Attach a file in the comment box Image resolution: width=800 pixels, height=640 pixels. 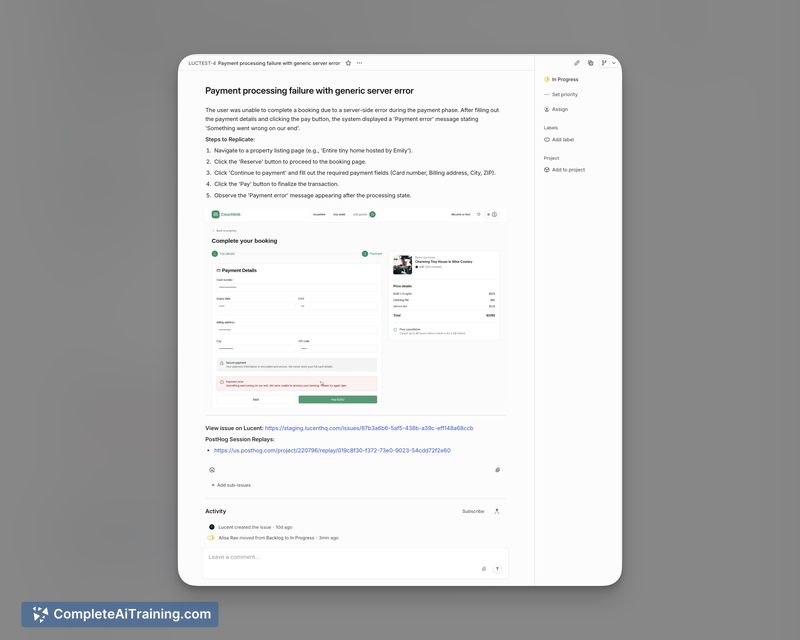[484, 568]
